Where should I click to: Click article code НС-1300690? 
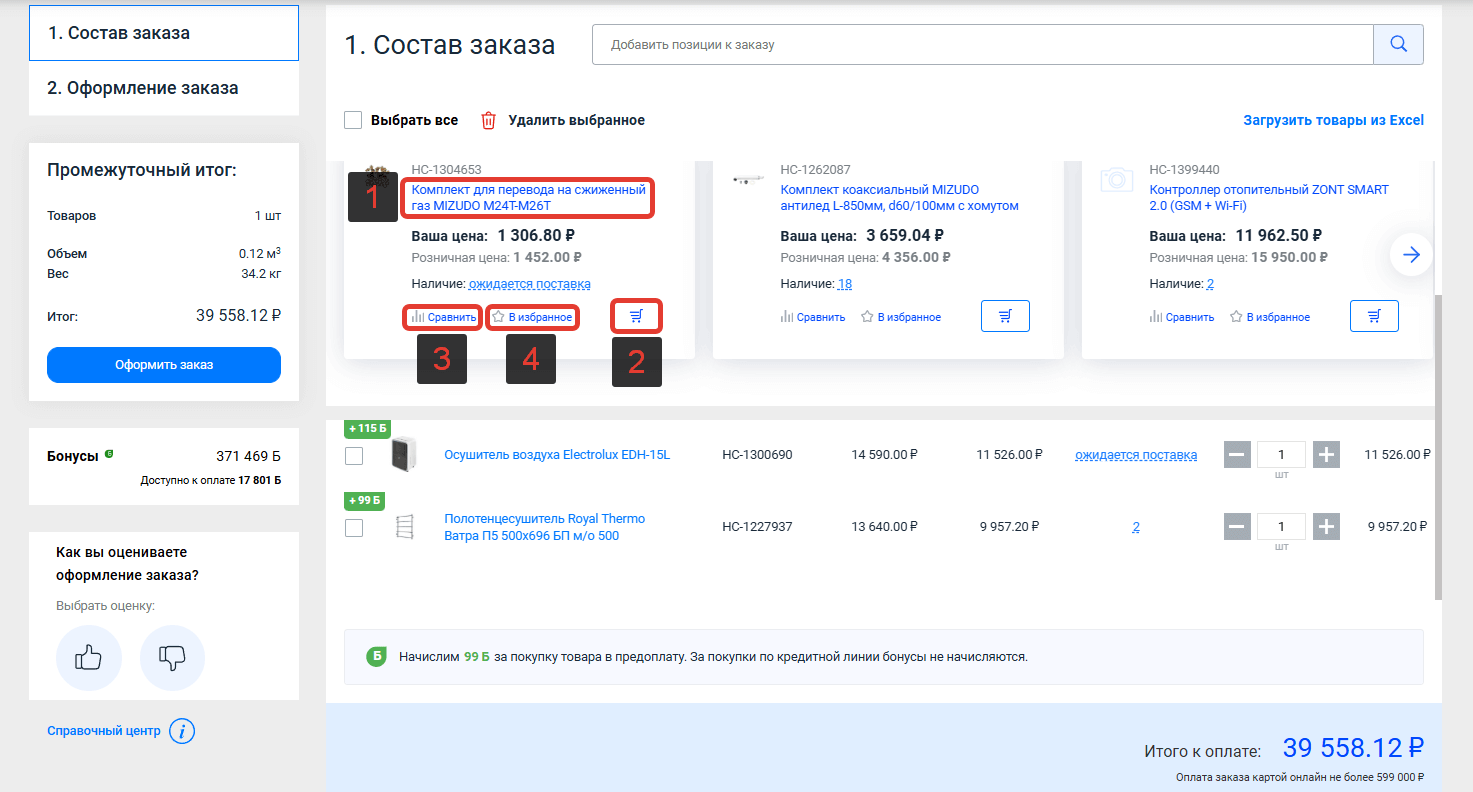pyautogui.click(x=757, y=455)
